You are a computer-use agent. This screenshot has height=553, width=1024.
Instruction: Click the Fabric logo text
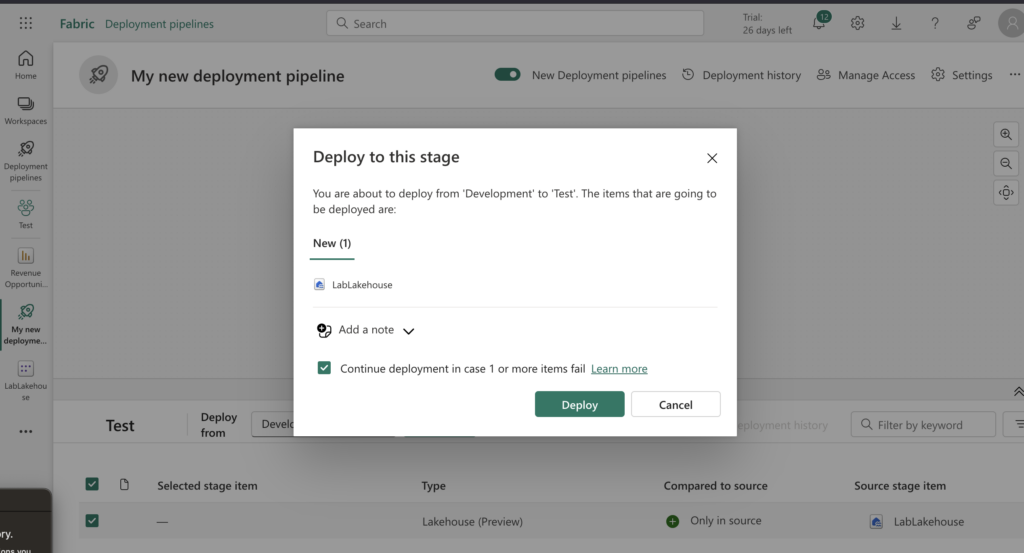77,24
